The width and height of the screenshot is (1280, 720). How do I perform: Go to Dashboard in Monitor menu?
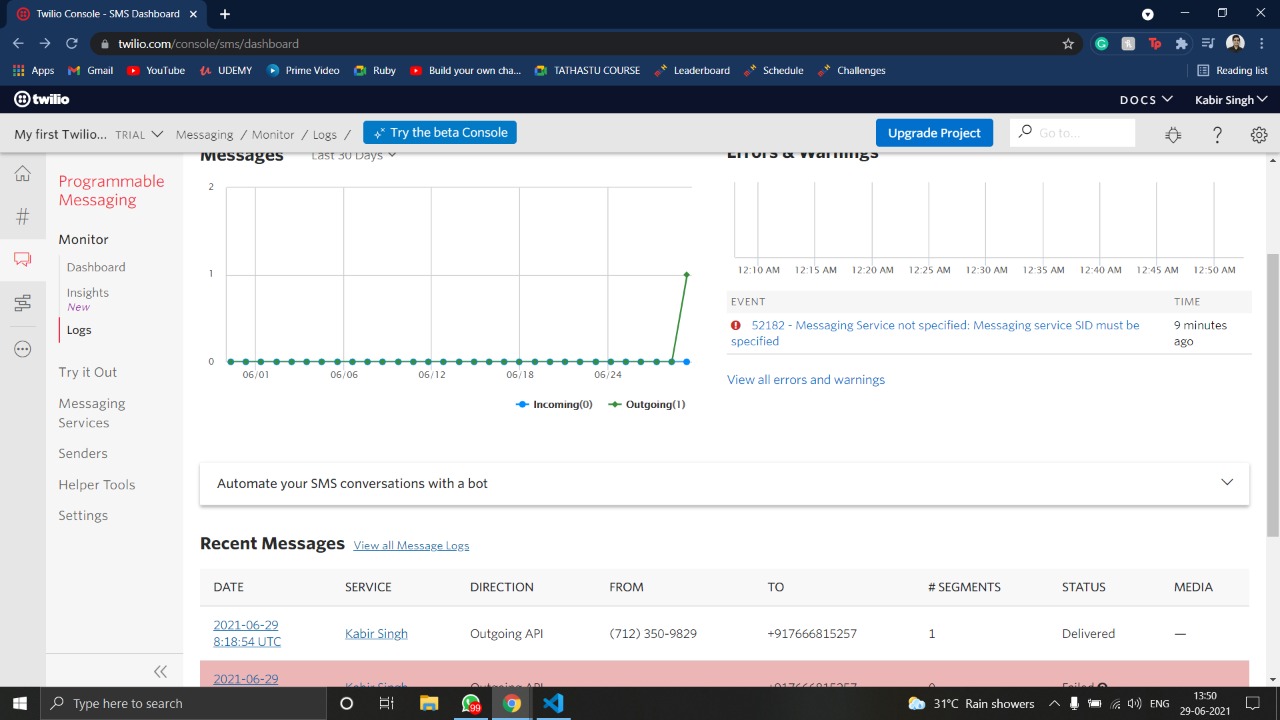click(x=96, y=267)
